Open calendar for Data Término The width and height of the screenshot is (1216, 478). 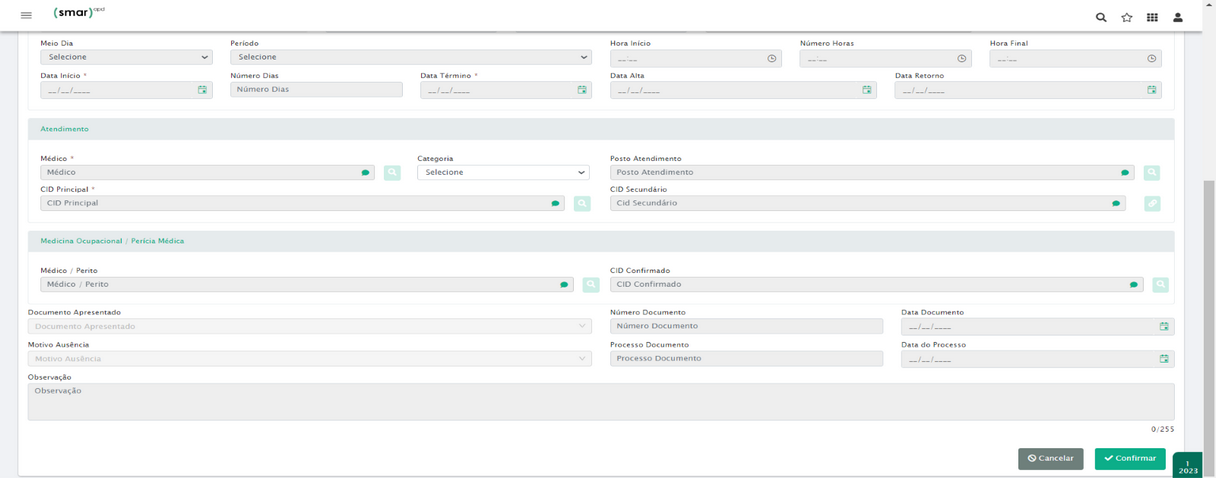click(x=582, y=90)
